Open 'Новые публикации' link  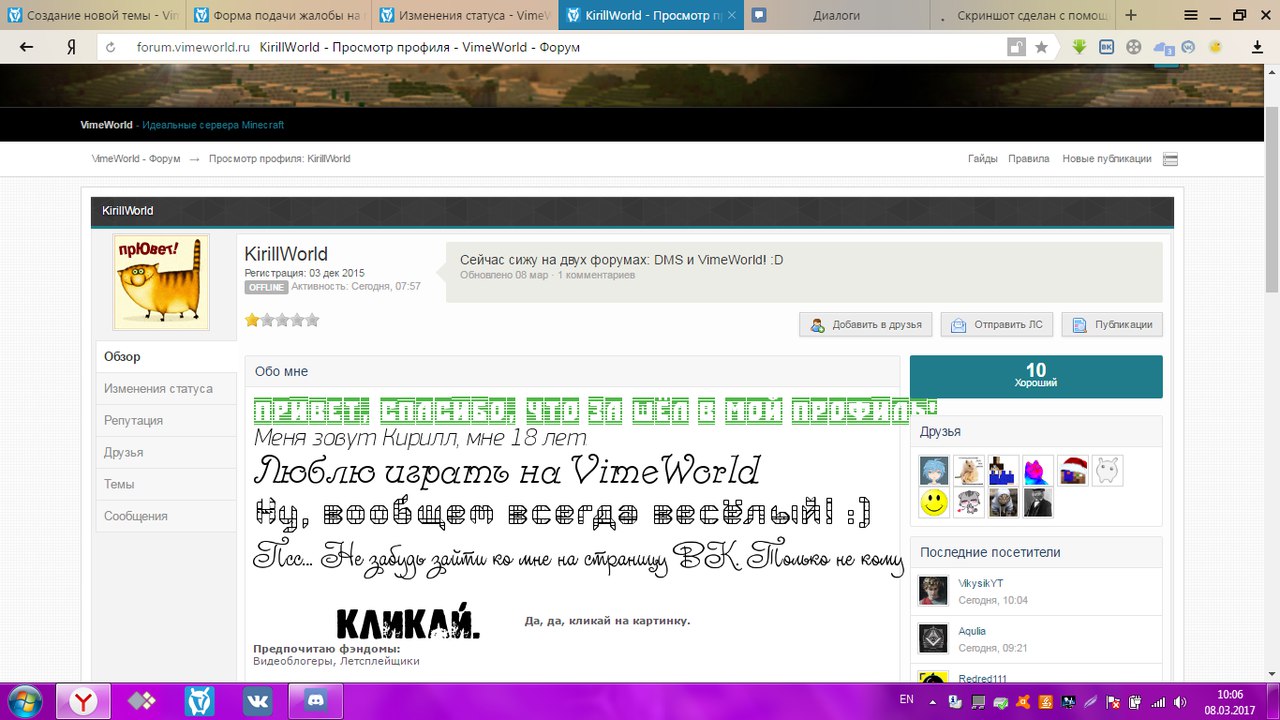(1107, 159)
